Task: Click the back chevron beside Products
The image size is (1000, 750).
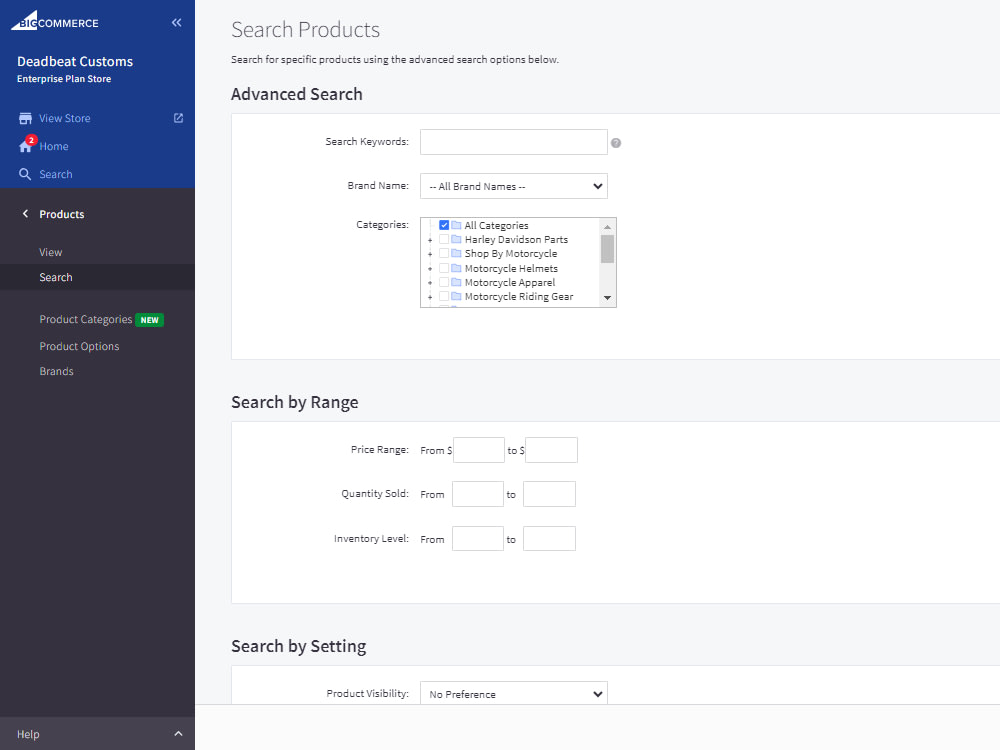Action: (x=26, y=214)
